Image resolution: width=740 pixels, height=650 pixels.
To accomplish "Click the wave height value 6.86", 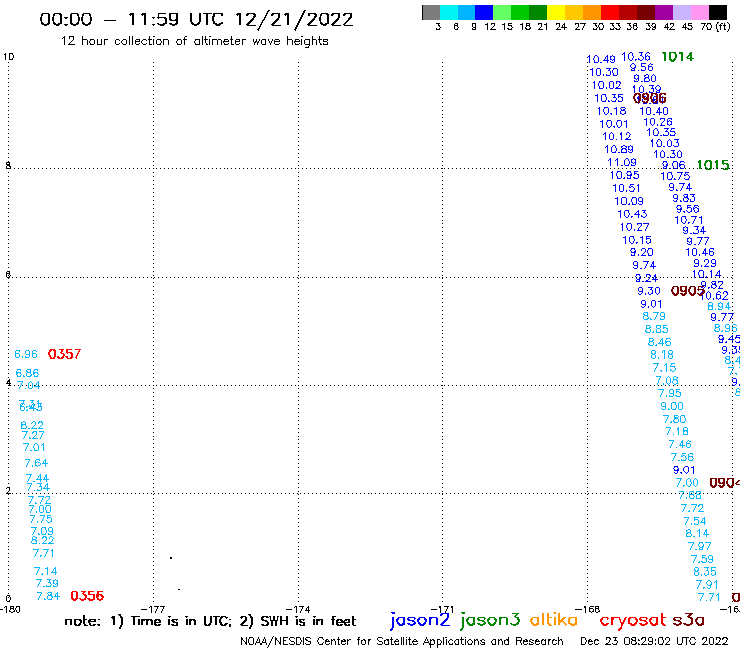I will [27, 373].
